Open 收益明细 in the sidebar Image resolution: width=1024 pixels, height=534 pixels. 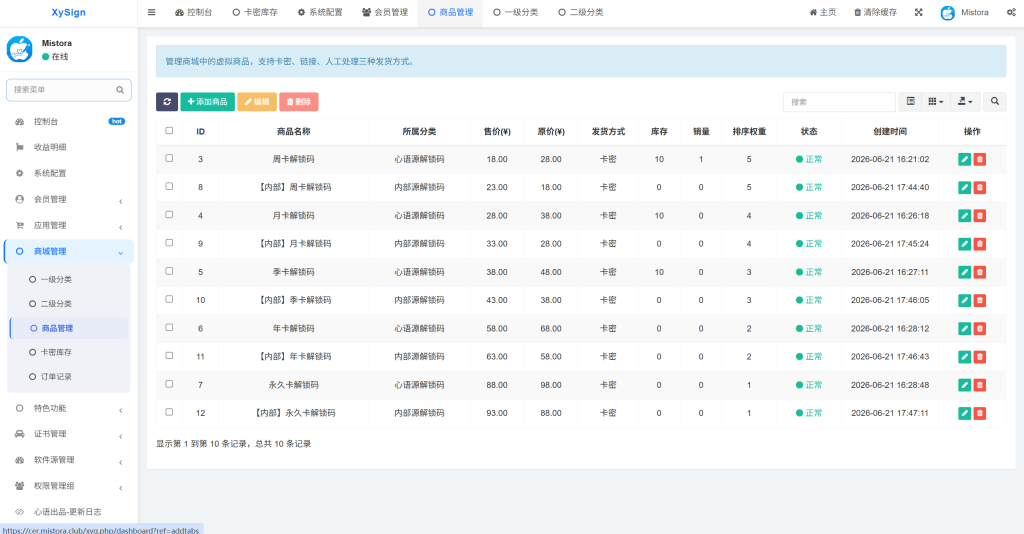[x=69, y=148]
